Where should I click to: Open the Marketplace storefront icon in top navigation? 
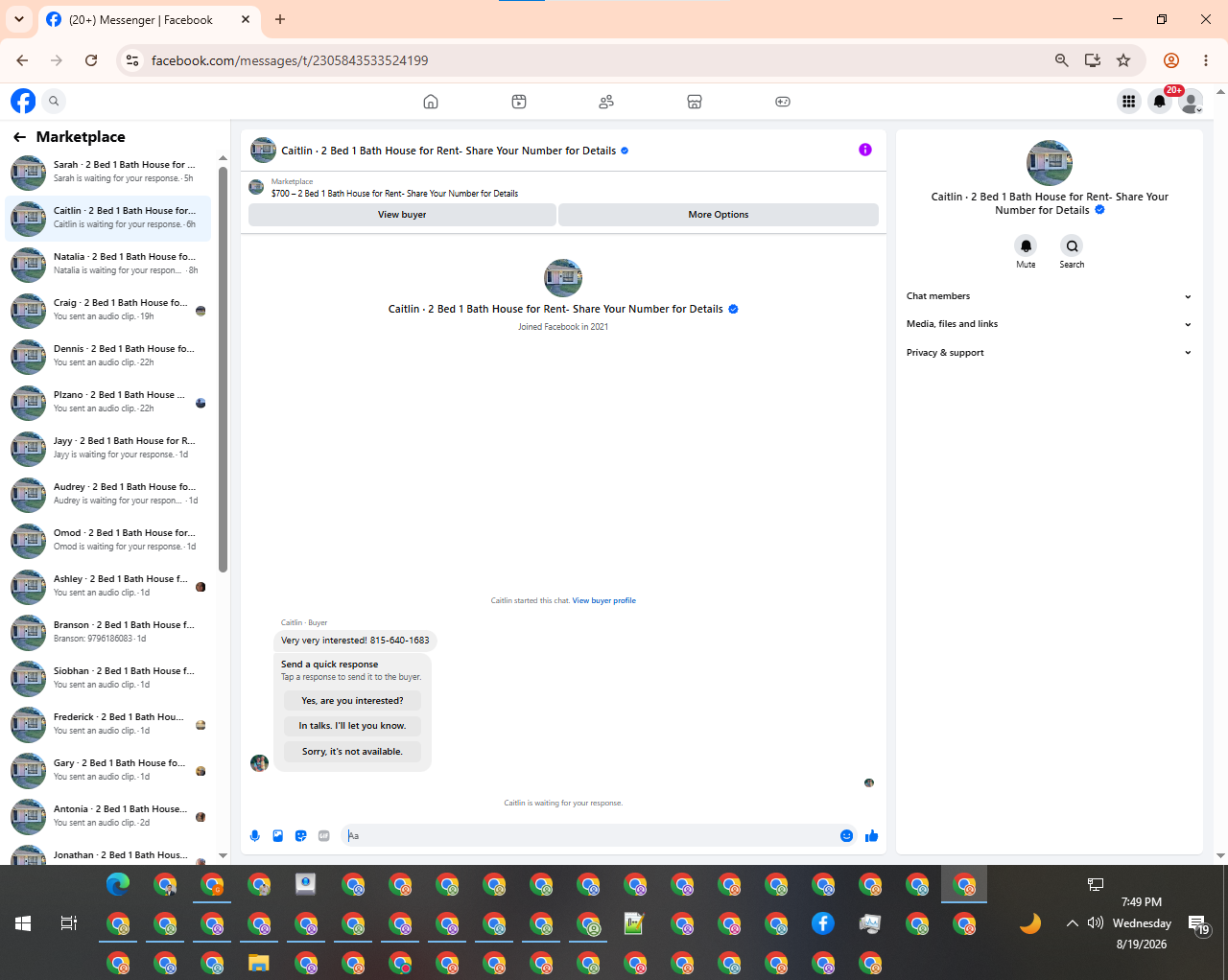pos(695,102)
